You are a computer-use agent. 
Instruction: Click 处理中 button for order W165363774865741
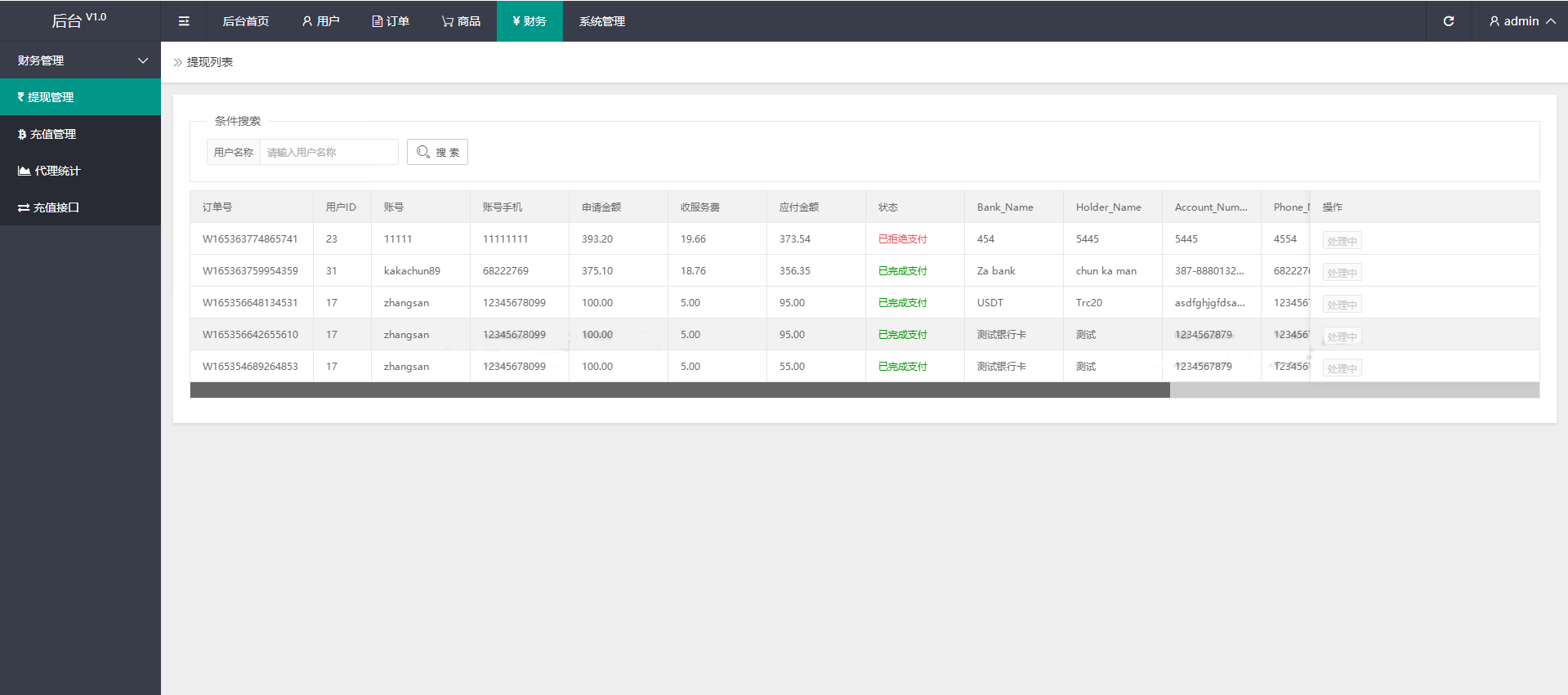[x=1342, y=241]
